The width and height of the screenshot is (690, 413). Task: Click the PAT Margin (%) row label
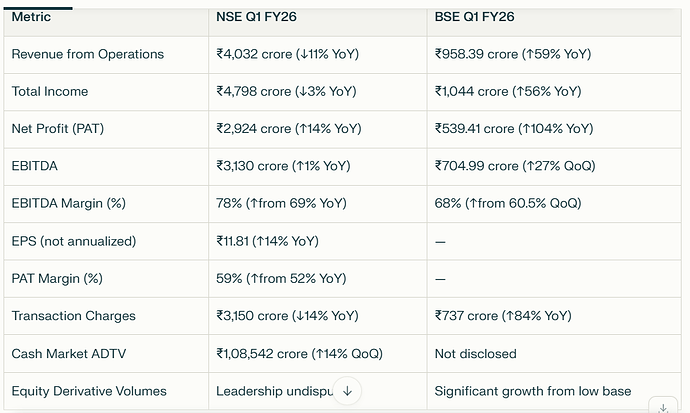click(x=57, y=278)
